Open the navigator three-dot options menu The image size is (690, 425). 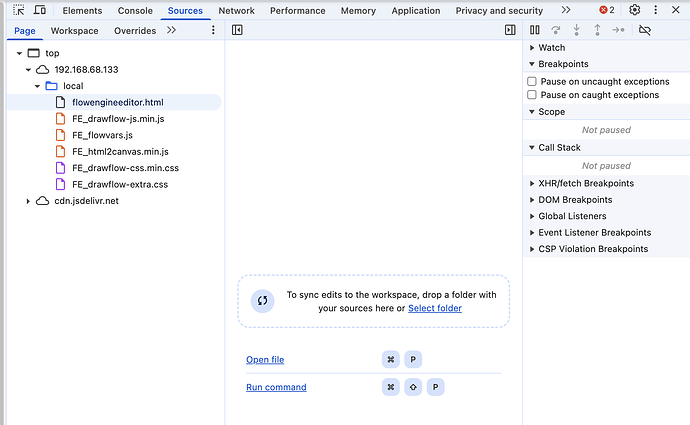tap(213, 30)
